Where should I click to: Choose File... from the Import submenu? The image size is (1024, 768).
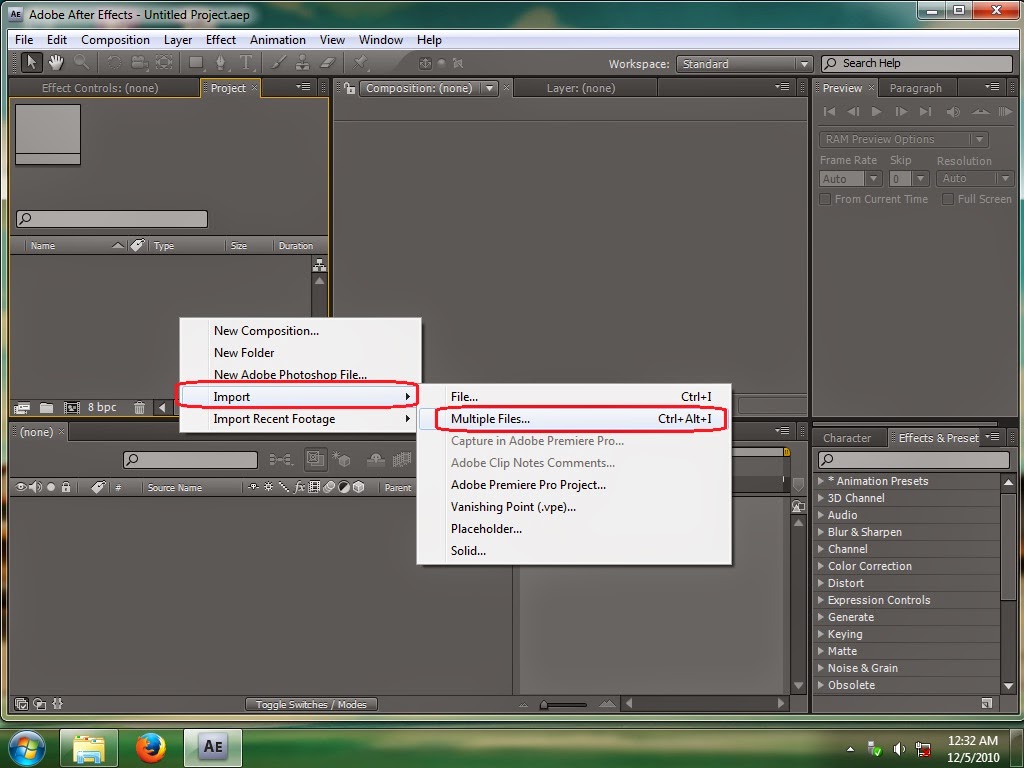tap(574, 396)
